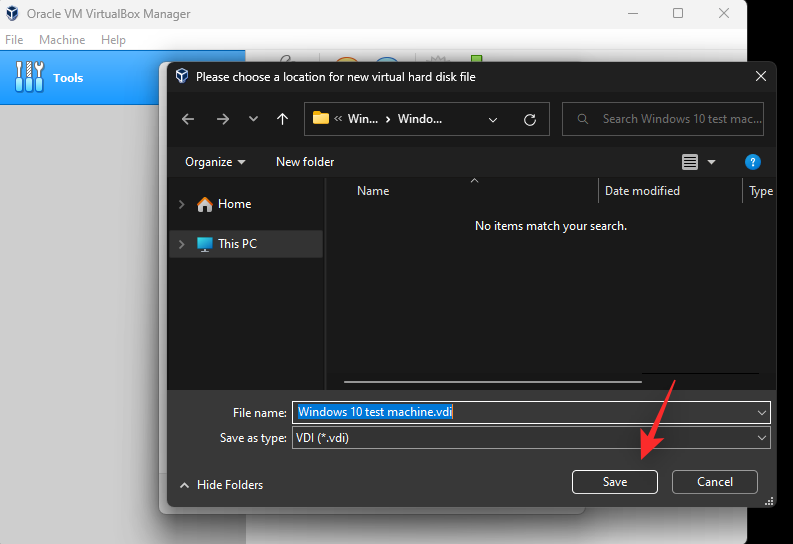Image resolution: width=793 pixels, height=544 pixels.
Task: Refresh the folder view
Action: [530, 120]
